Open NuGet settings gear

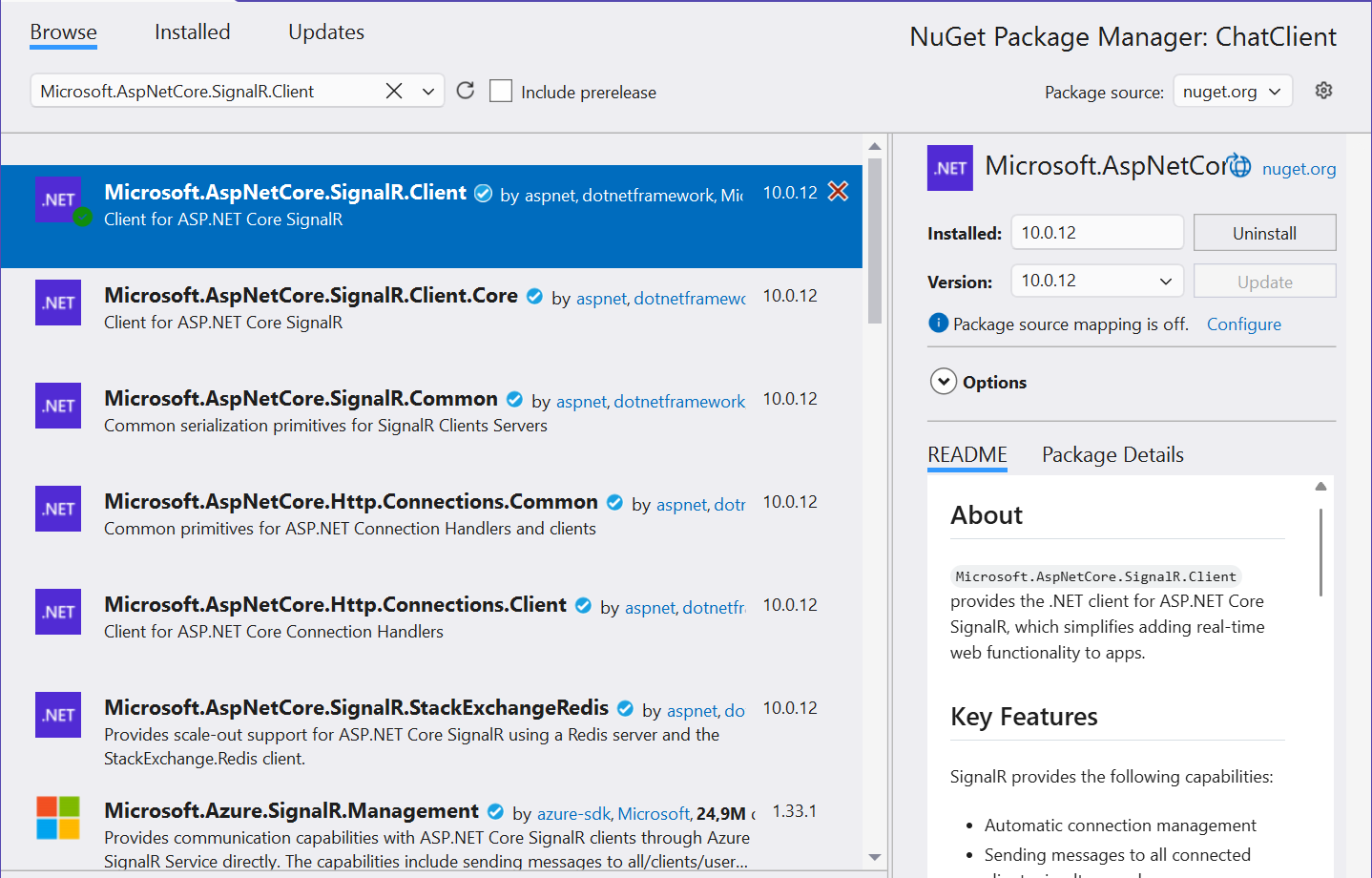(x=1323, y=91)
